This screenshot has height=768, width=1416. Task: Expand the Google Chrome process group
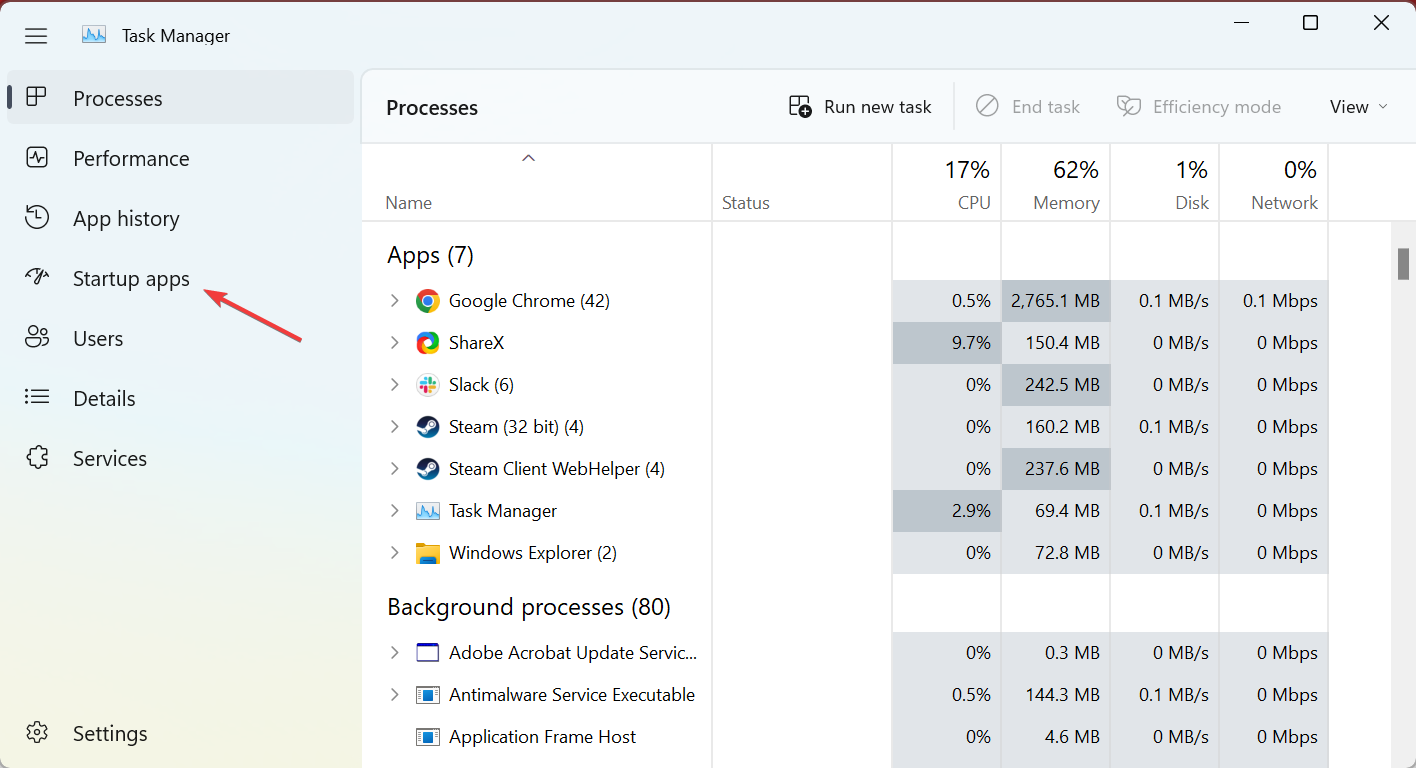pos(394,301)
